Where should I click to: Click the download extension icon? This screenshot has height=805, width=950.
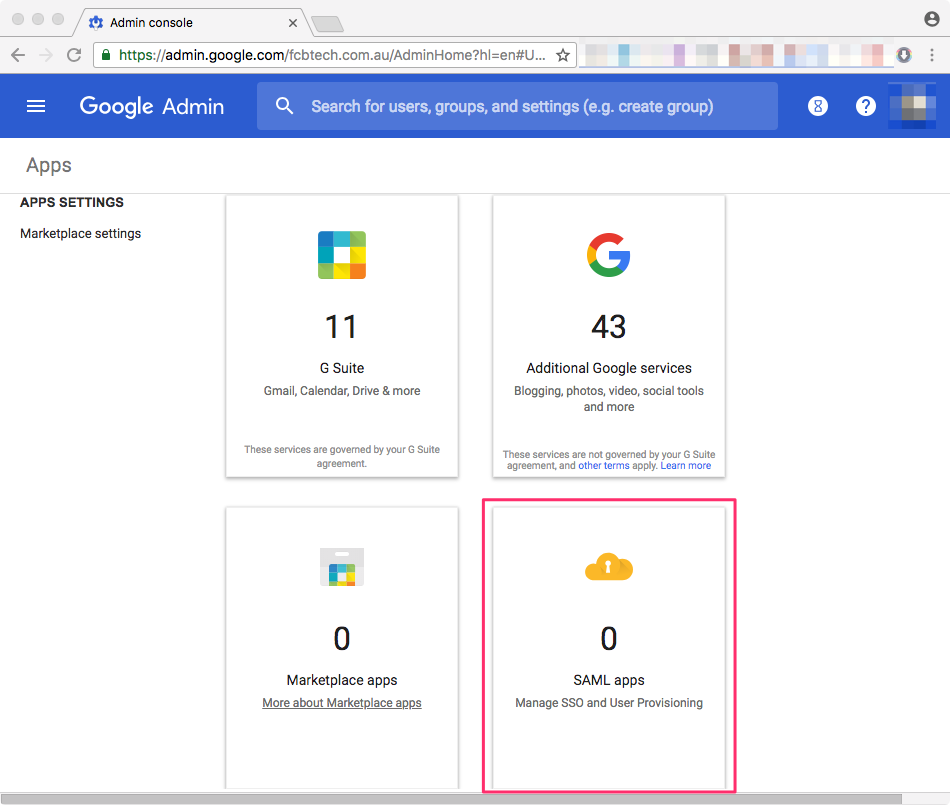point(904,55)
